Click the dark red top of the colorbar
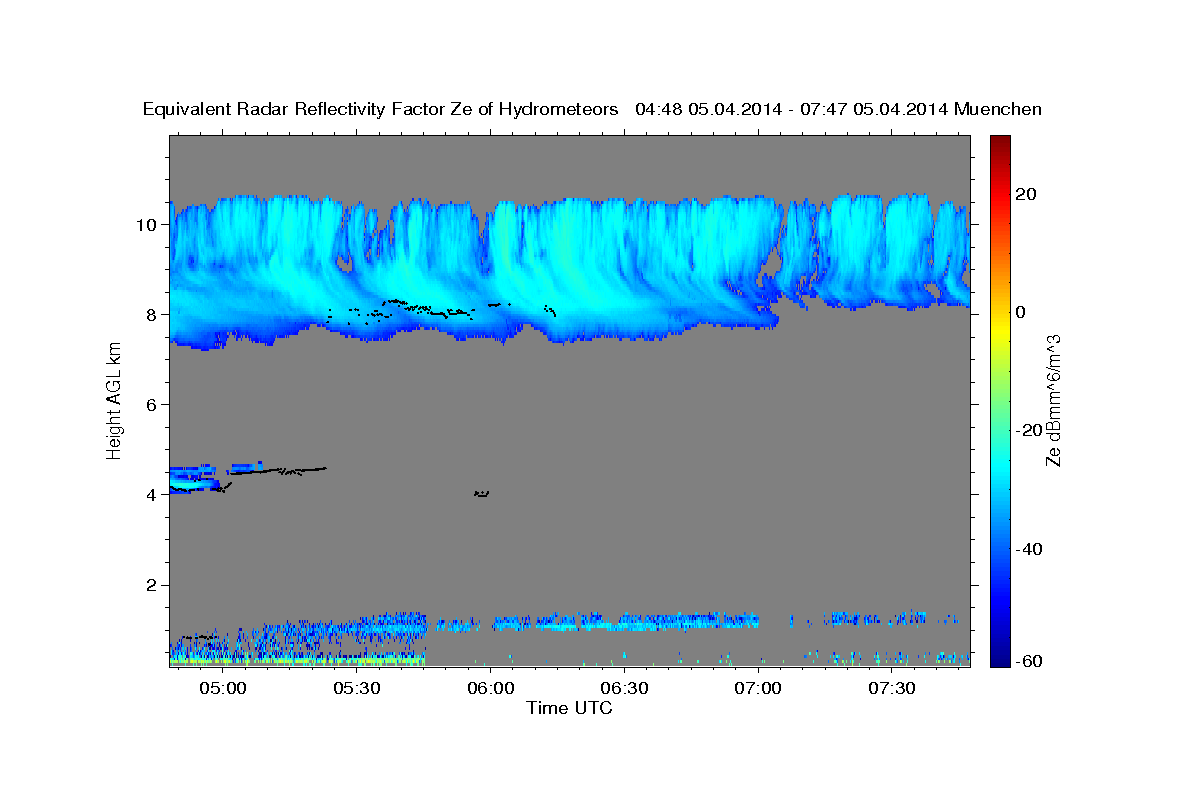Viewport: 1200px width, 800px height. click(x=998, y=142)
